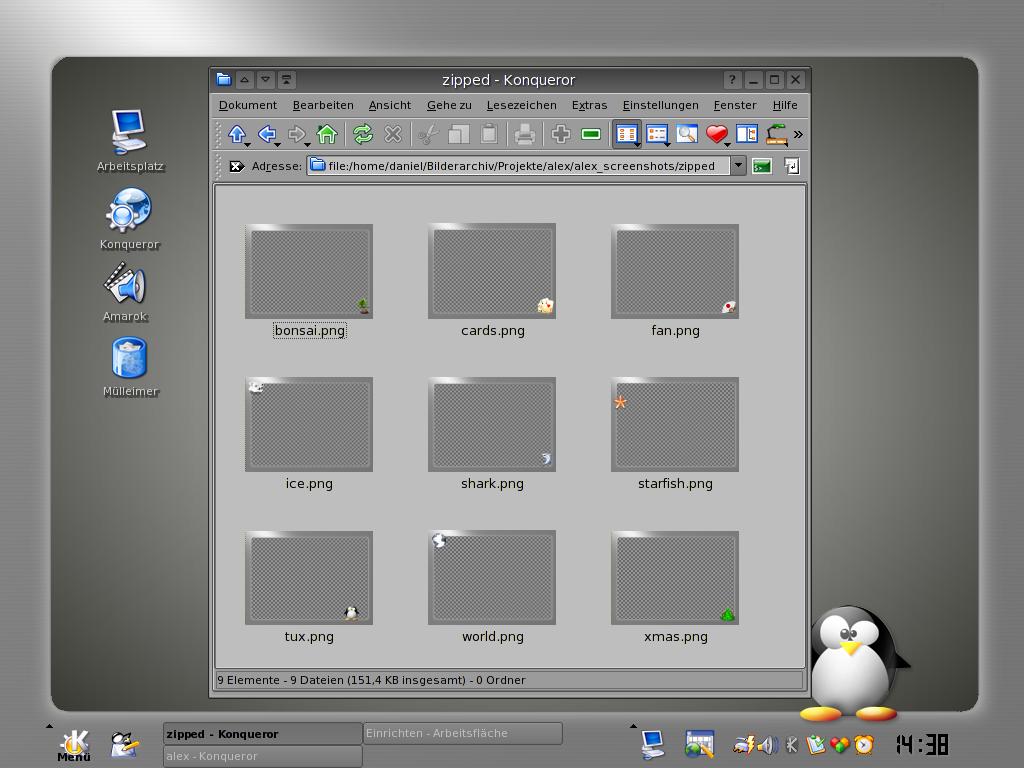Image resolution: width=1024 pixels, height=768 pixels.
Task: Open the Lesezeichen menu
Action: (521, 105)
